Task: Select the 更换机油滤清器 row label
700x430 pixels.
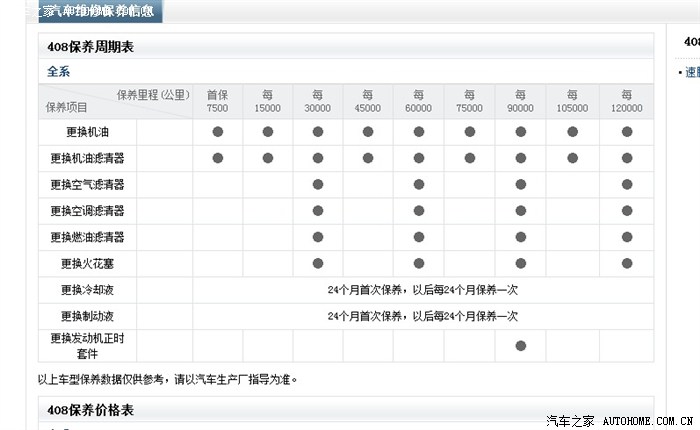Action: [88, 158]
